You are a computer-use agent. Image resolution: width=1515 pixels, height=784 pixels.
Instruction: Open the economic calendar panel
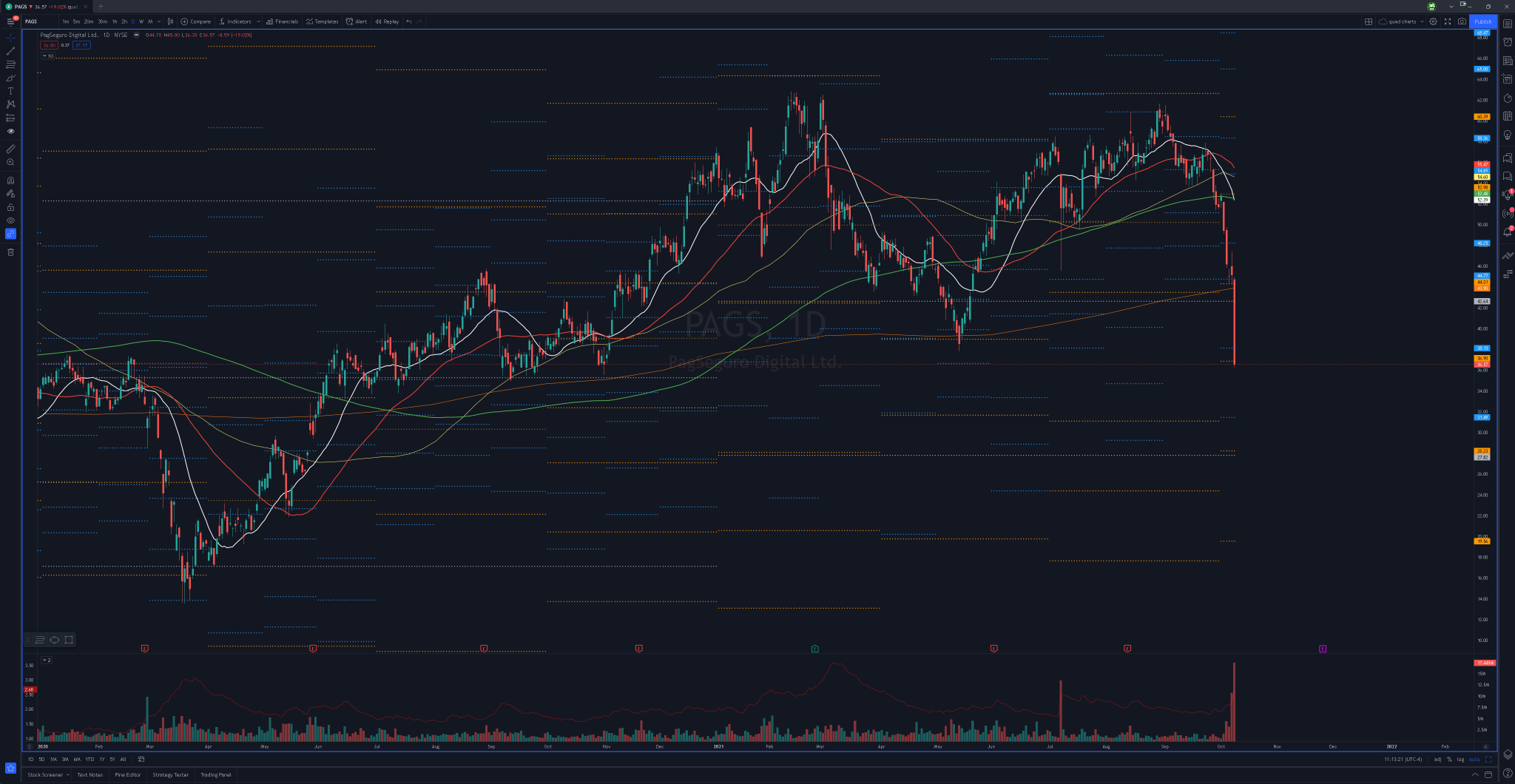1508,116
